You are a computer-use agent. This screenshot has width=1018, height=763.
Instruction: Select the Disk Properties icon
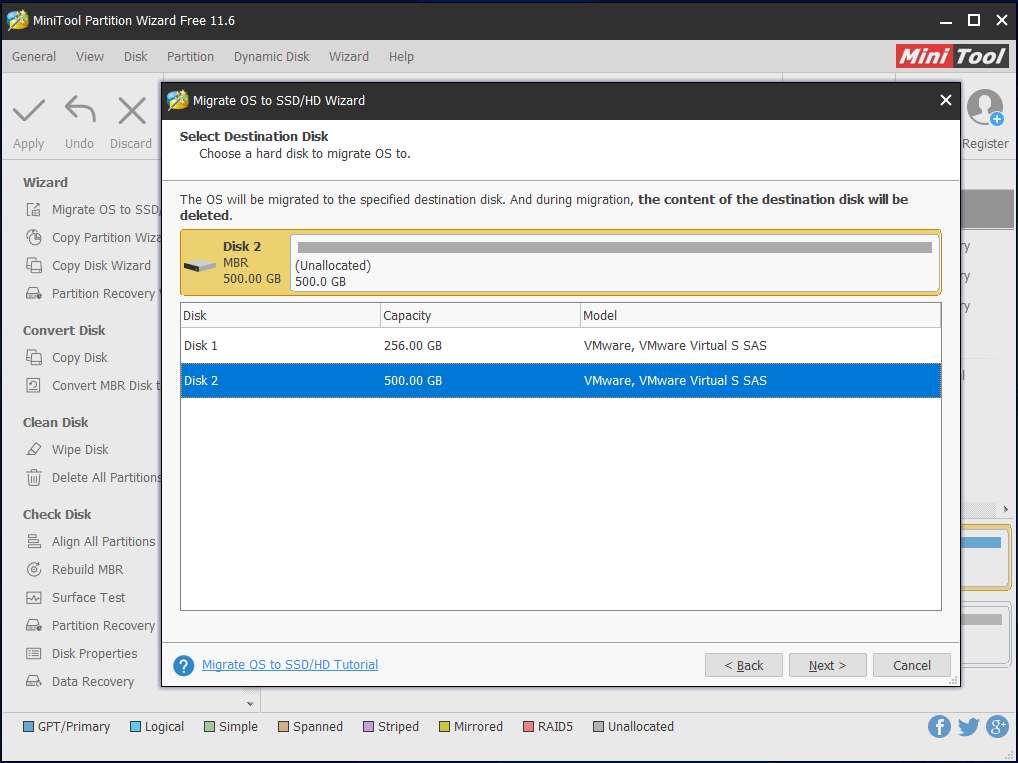point(34,653)
